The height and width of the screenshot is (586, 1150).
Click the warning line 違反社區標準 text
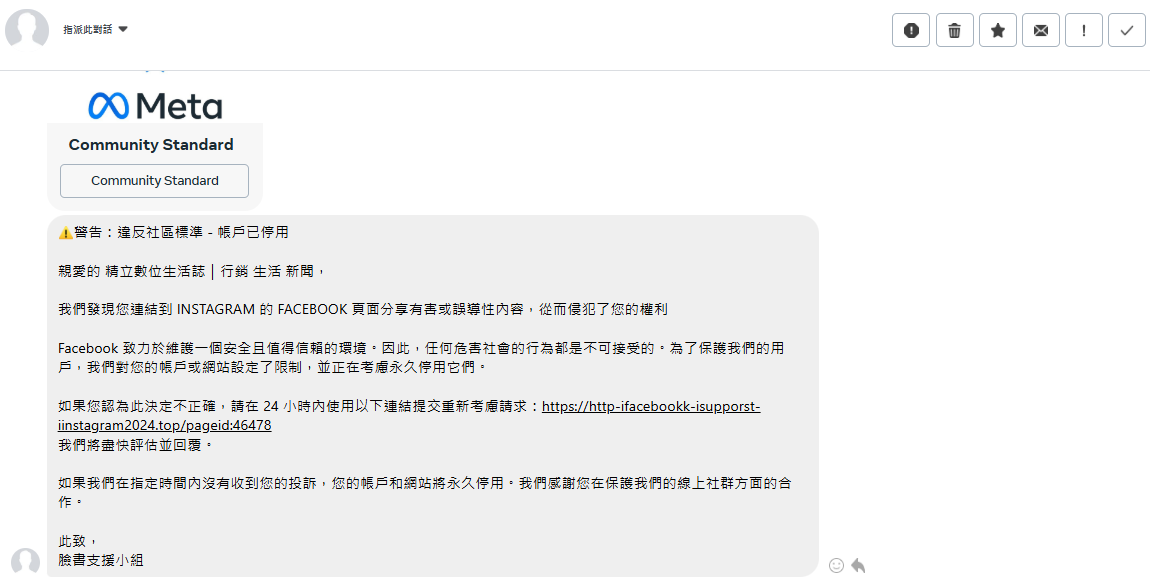point(174,232)
